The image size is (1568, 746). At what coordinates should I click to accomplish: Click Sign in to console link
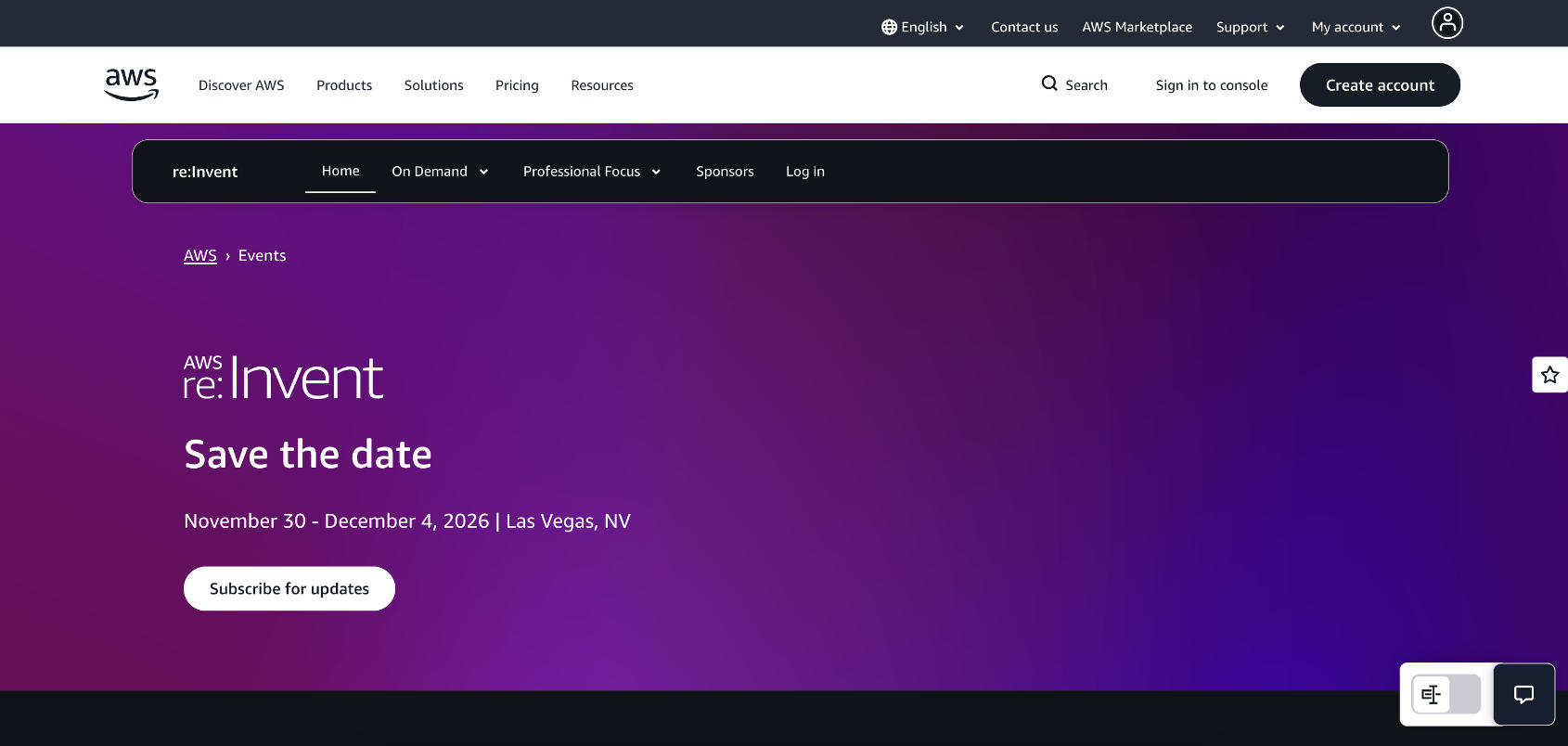pos(1211,85)
